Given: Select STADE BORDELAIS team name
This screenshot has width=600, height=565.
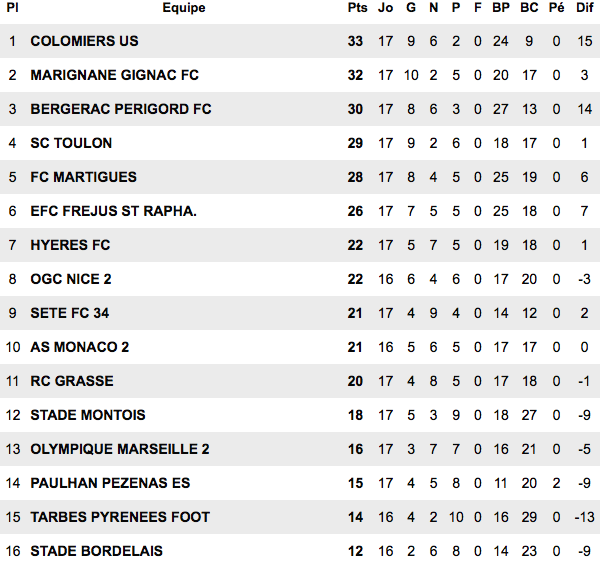Looking at the screenshot, I should (96, 551).
